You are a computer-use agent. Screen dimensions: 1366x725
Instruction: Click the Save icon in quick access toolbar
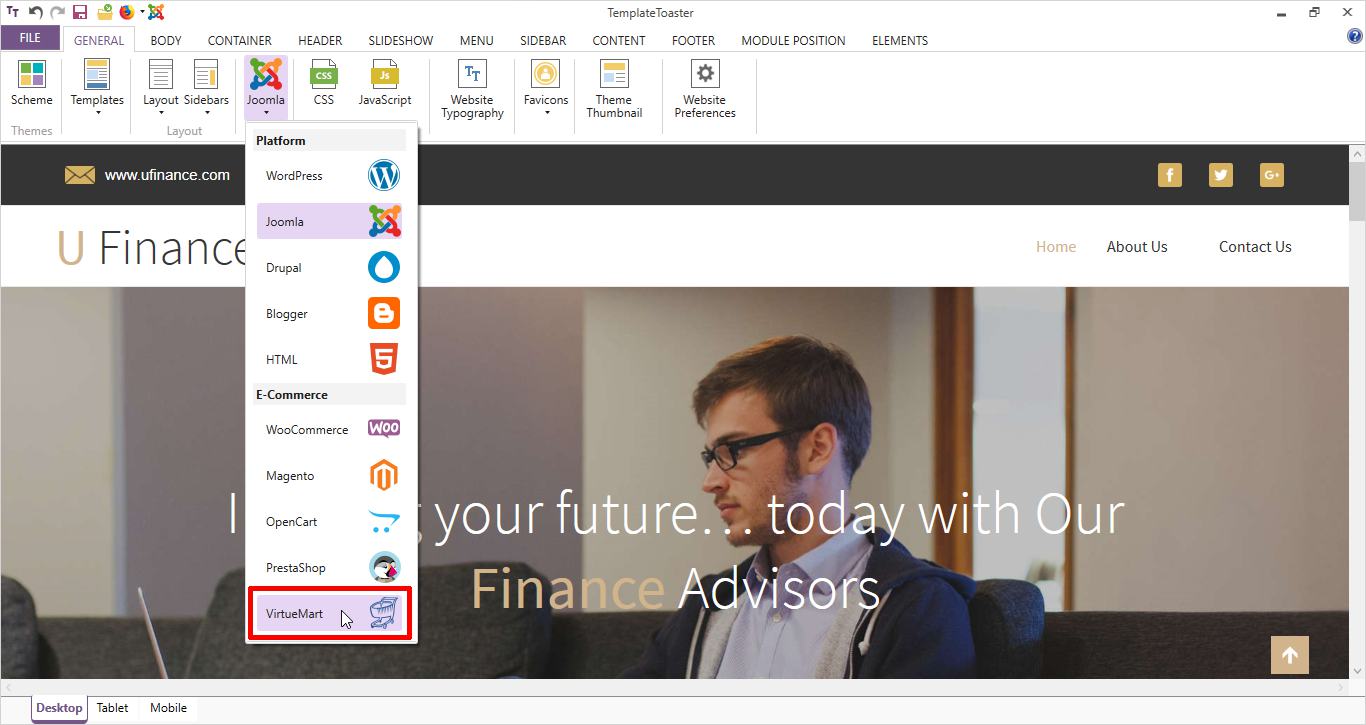[80, 13]
